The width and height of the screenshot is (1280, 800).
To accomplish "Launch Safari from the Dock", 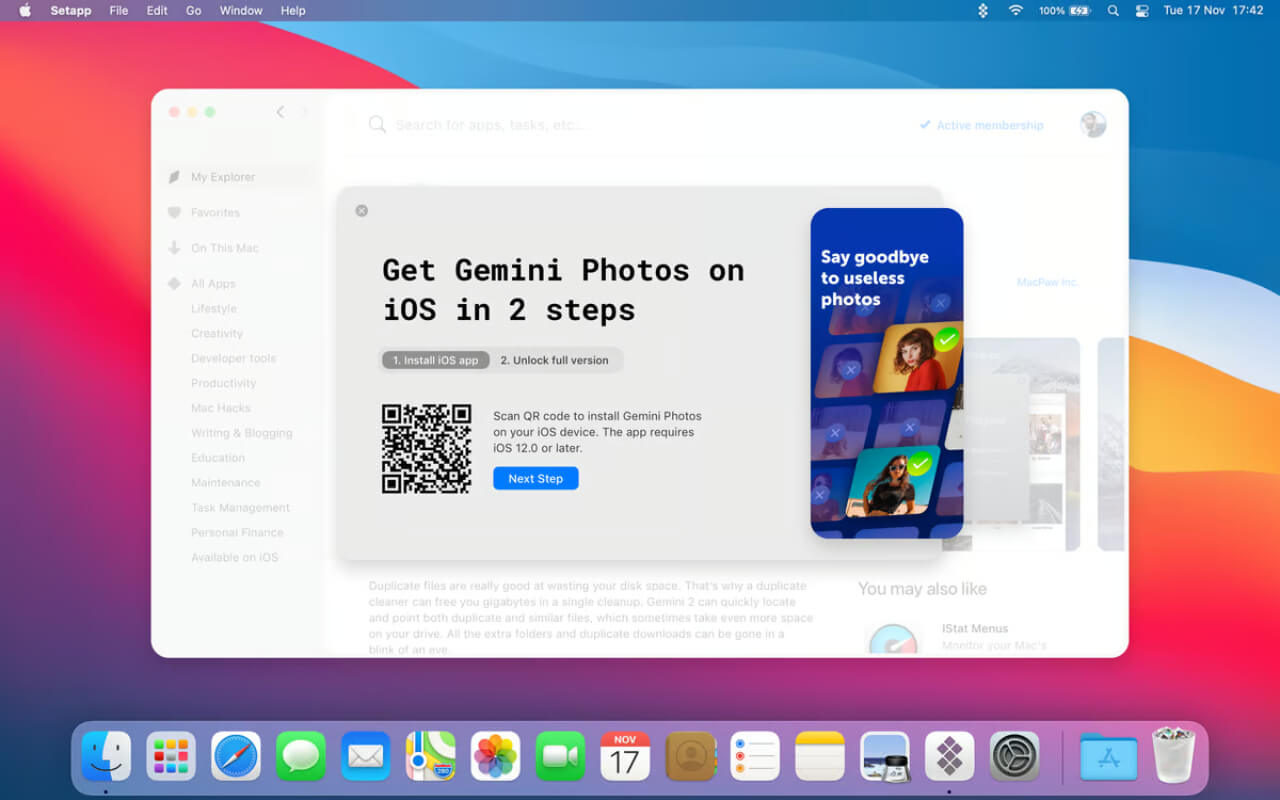I will click(x=236, y=756).
